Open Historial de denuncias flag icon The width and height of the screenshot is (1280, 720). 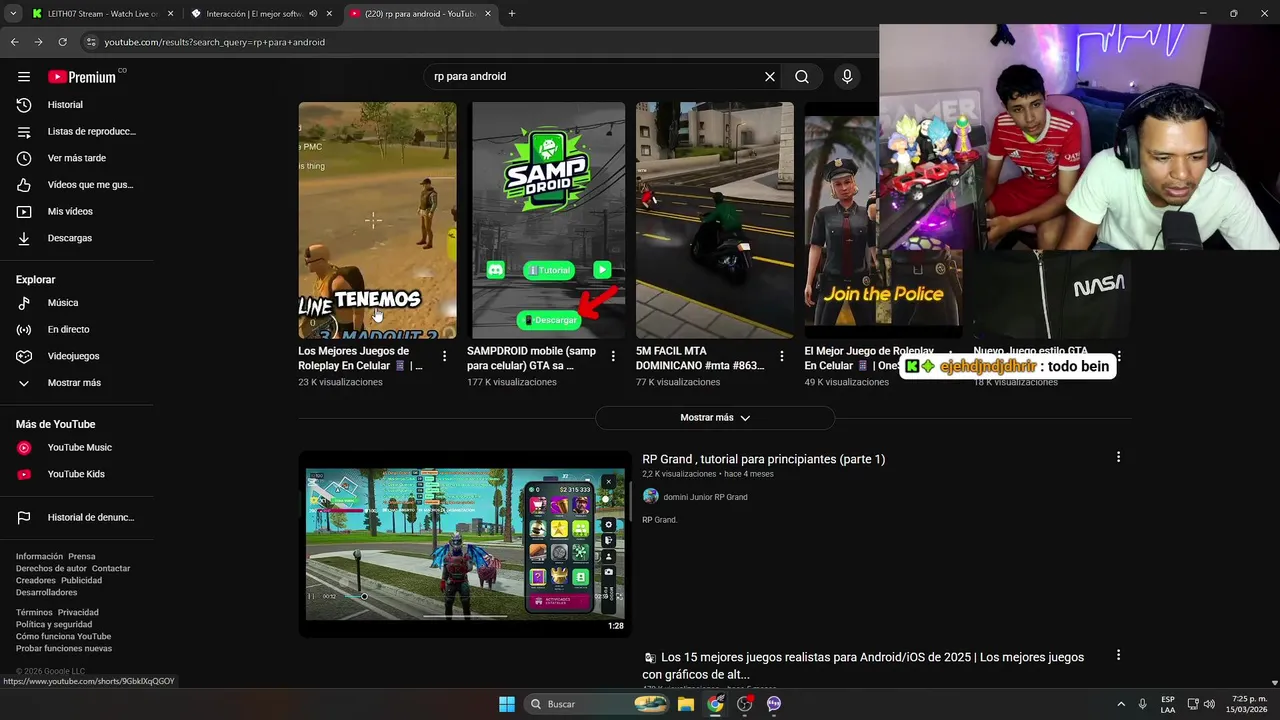(x=24, y=518)
